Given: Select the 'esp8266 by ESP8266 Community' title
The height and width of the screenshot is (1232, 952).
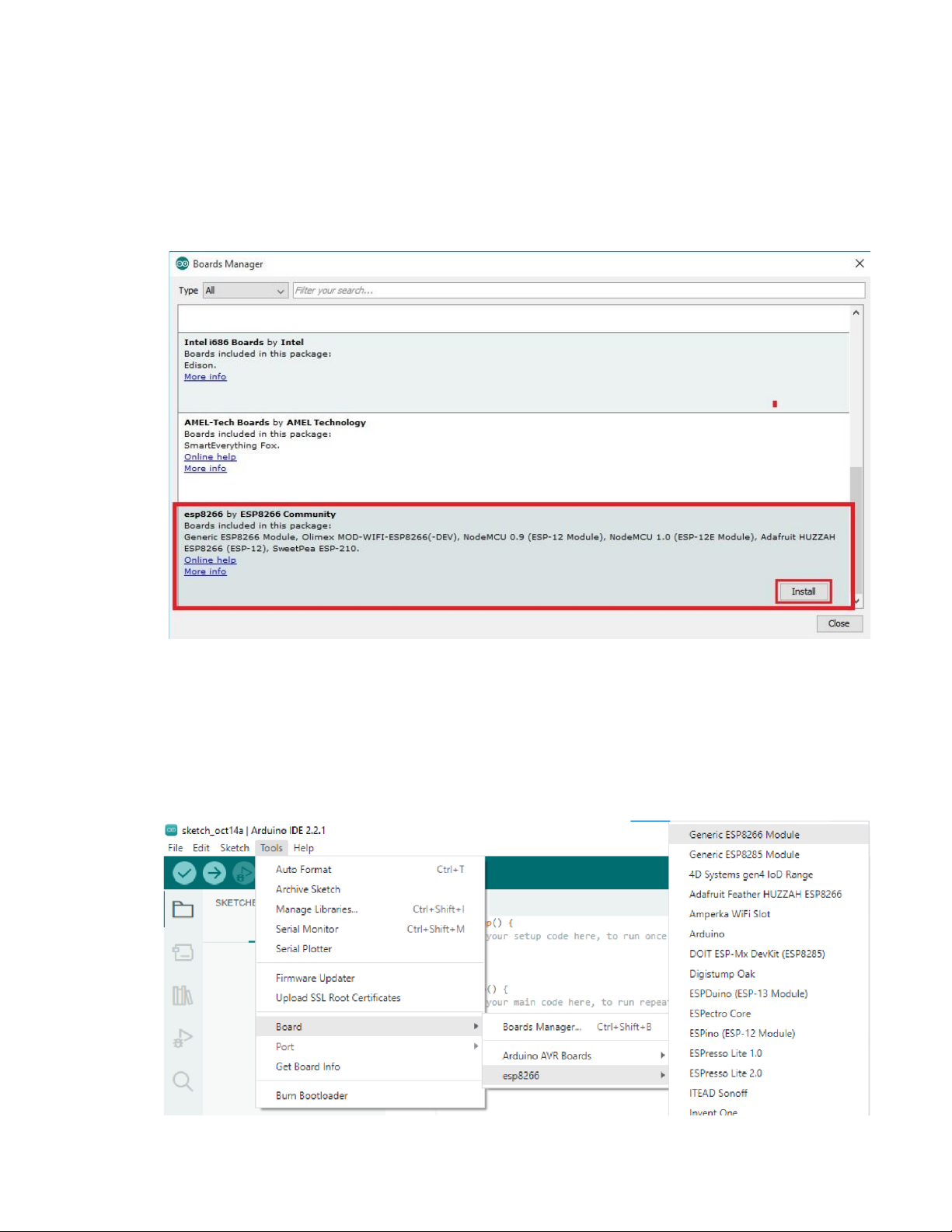Looking at the screenshot, I should pyautogui.click(x=260, y=515).
